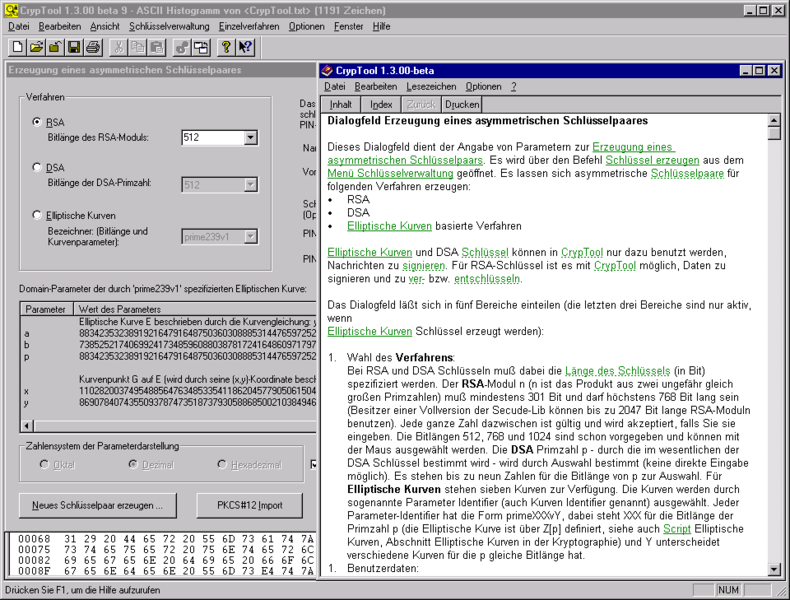Screen dimensions: 790x600
Task: Select the DSA radio button
Action: point(36,167)
